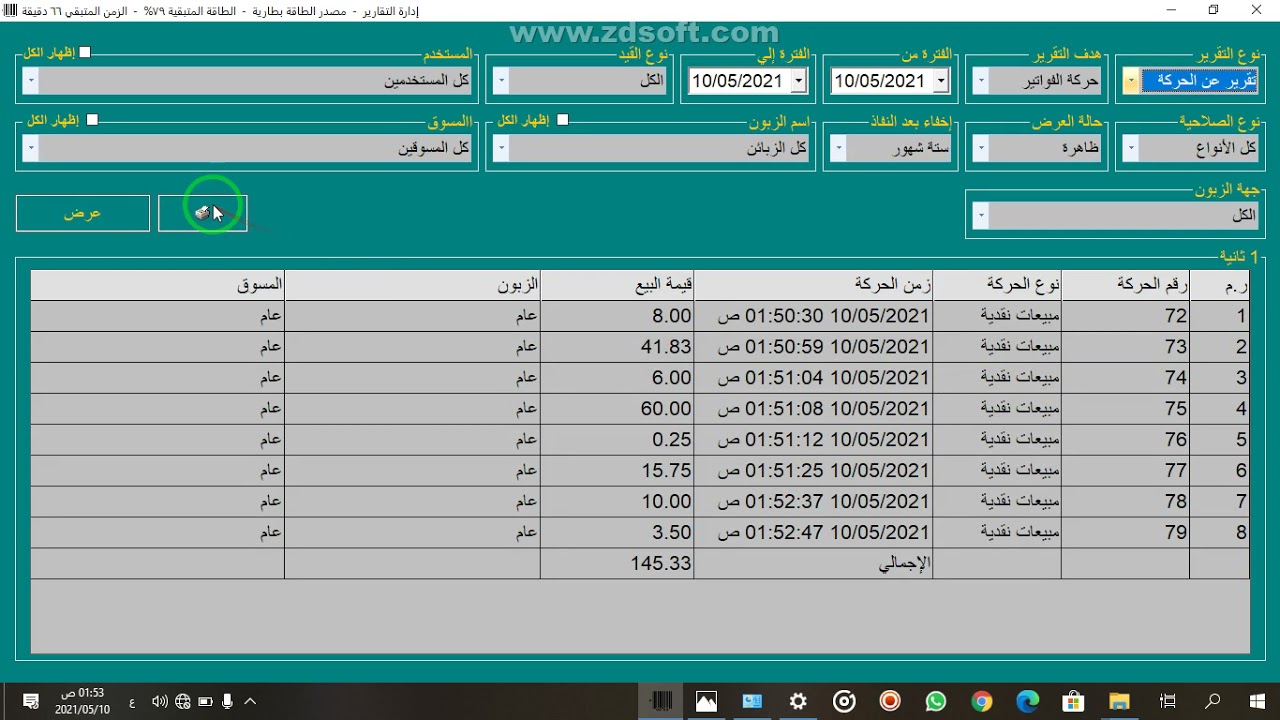Image resolution: width=1280 pixels, height=720 pixels.
Task: Click total value 145.33
Action: [x=617, y=564]
